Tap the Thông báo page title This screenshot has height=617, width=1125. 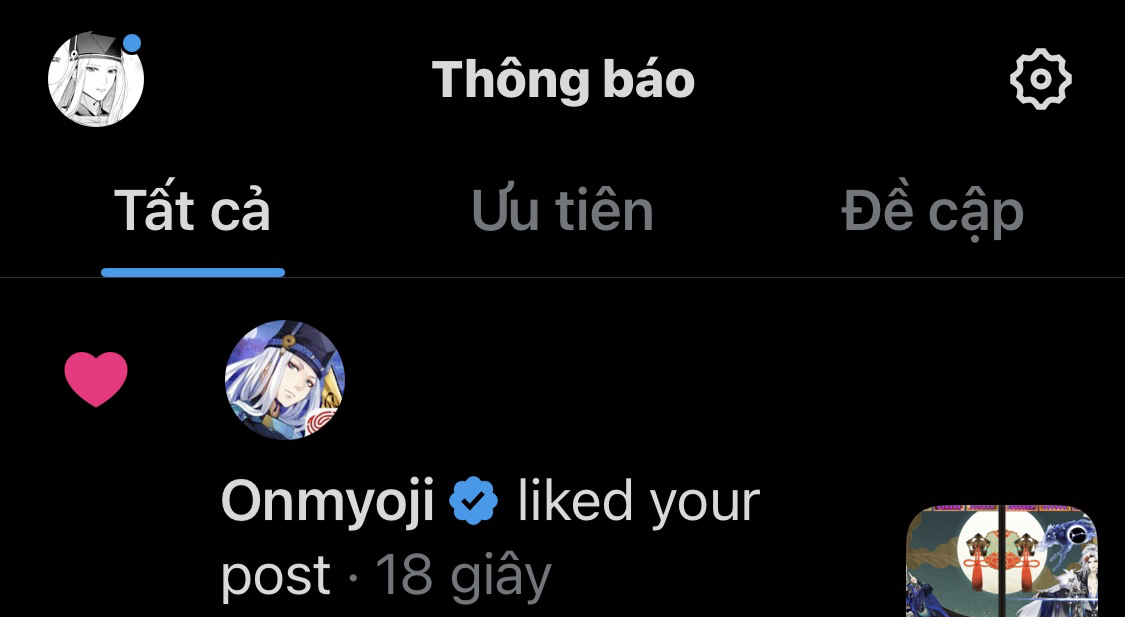[563, 79]
